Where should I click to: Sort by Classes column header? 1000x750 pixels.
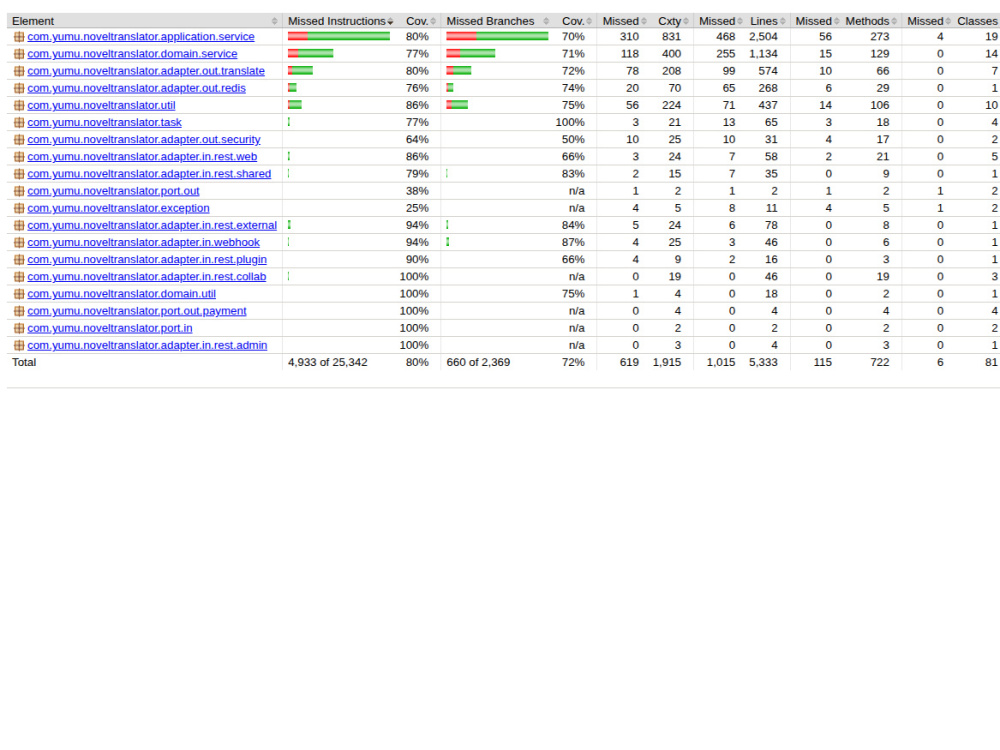(x=977, y=21)
